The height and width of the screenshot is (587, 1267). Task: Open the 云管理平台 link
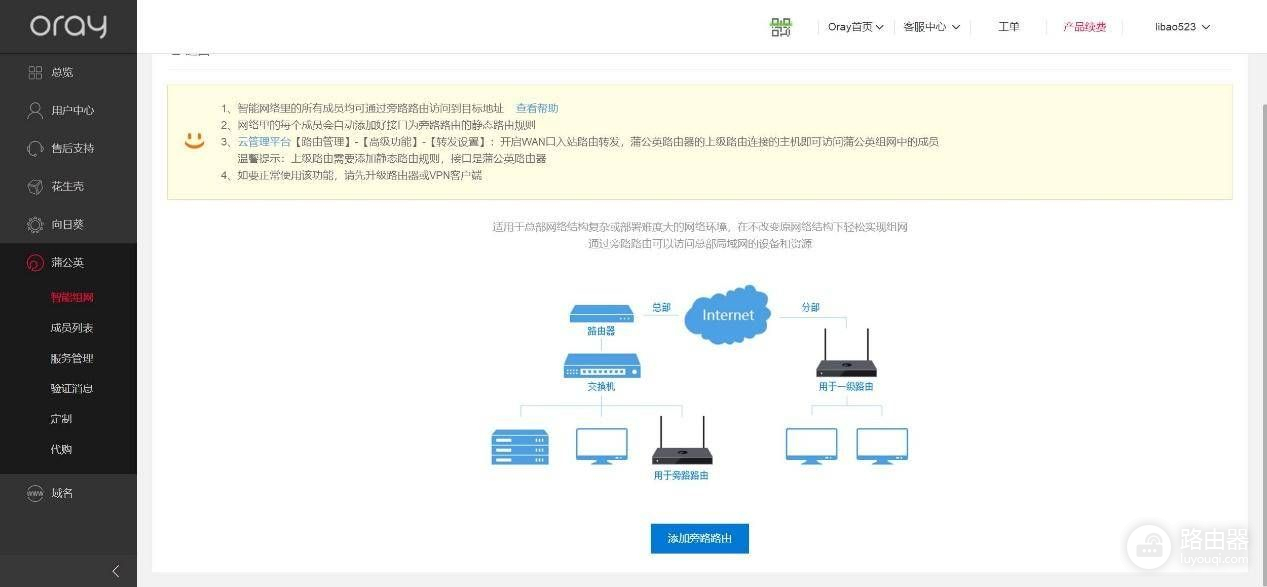tap(264, 142)
